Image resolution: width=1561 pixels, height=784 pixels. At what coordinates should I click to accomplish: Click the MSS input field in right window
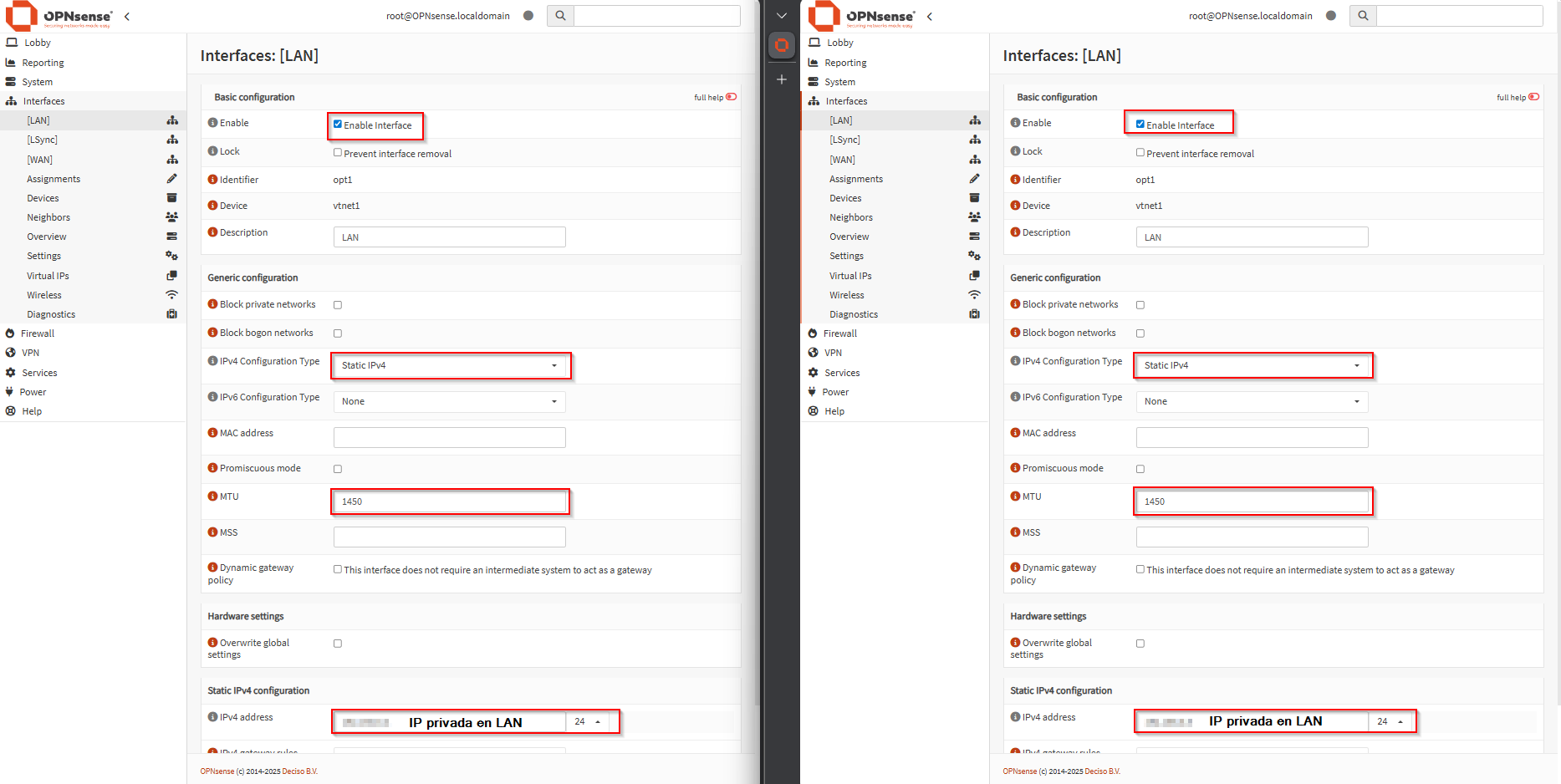tap(1252, 537)
